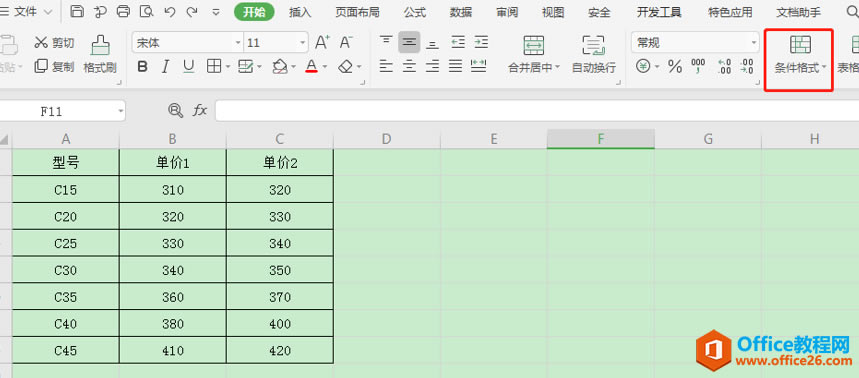Switch to the 开始 tab
Screen dimensions: 859x378
254,12
